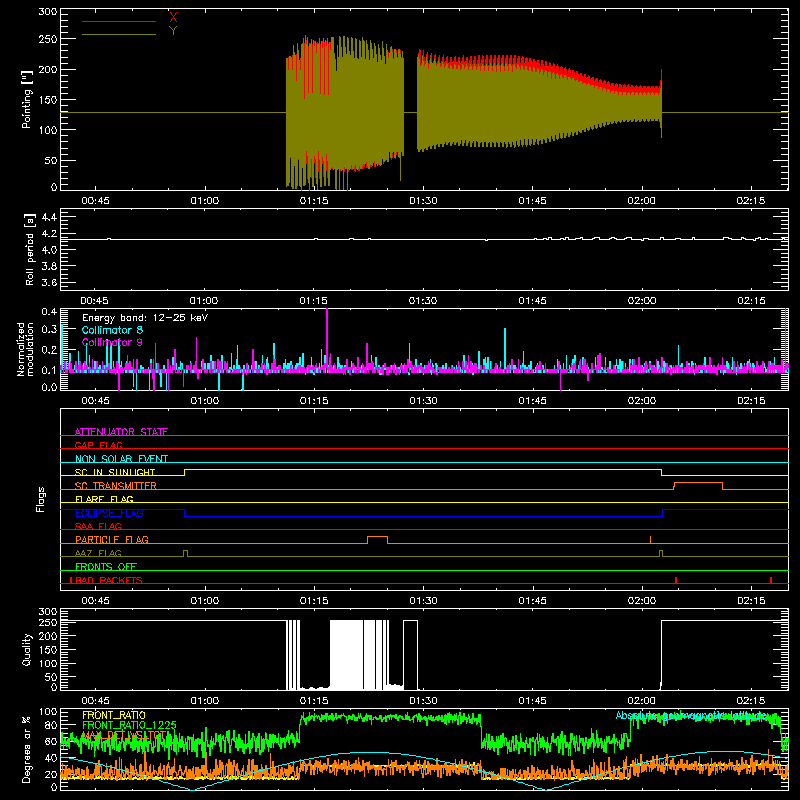Click the olive Y legend line
Viewport: 800px width, 800px height.
(x=119, y=34)
